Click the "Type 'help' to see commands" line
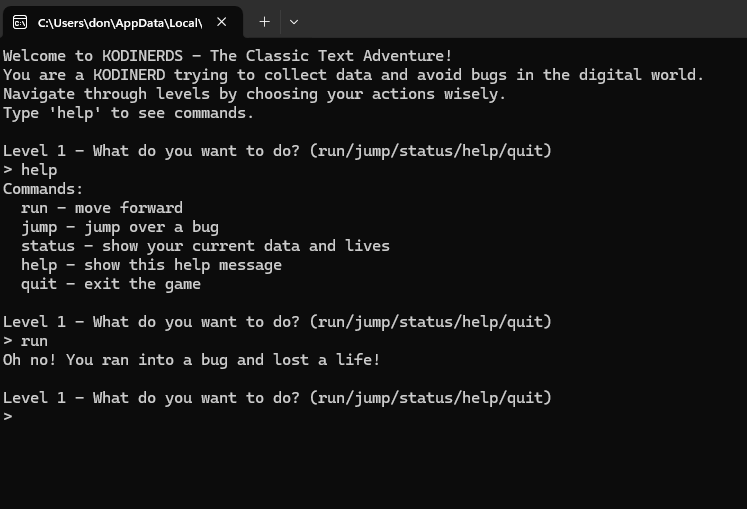 129,113
